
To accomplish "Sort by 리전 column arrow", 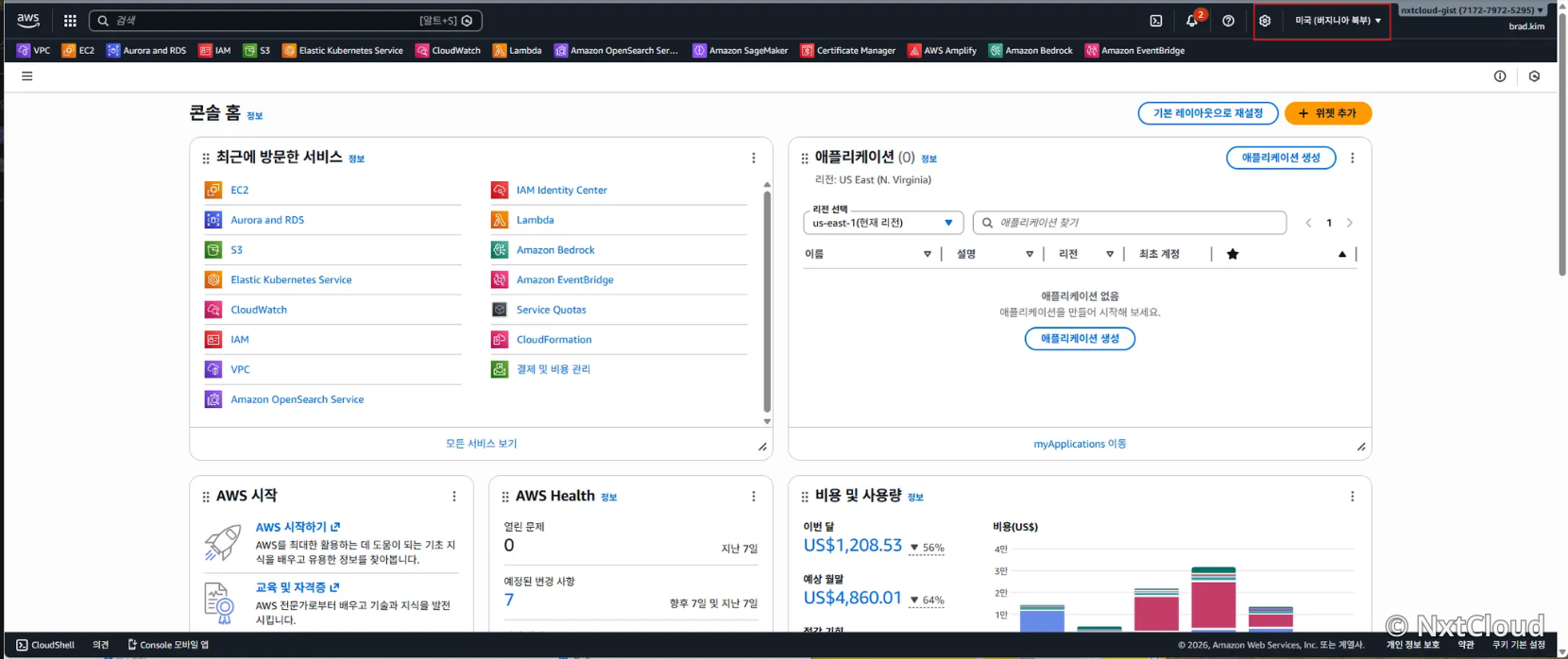I will [x=1110, y=254].
